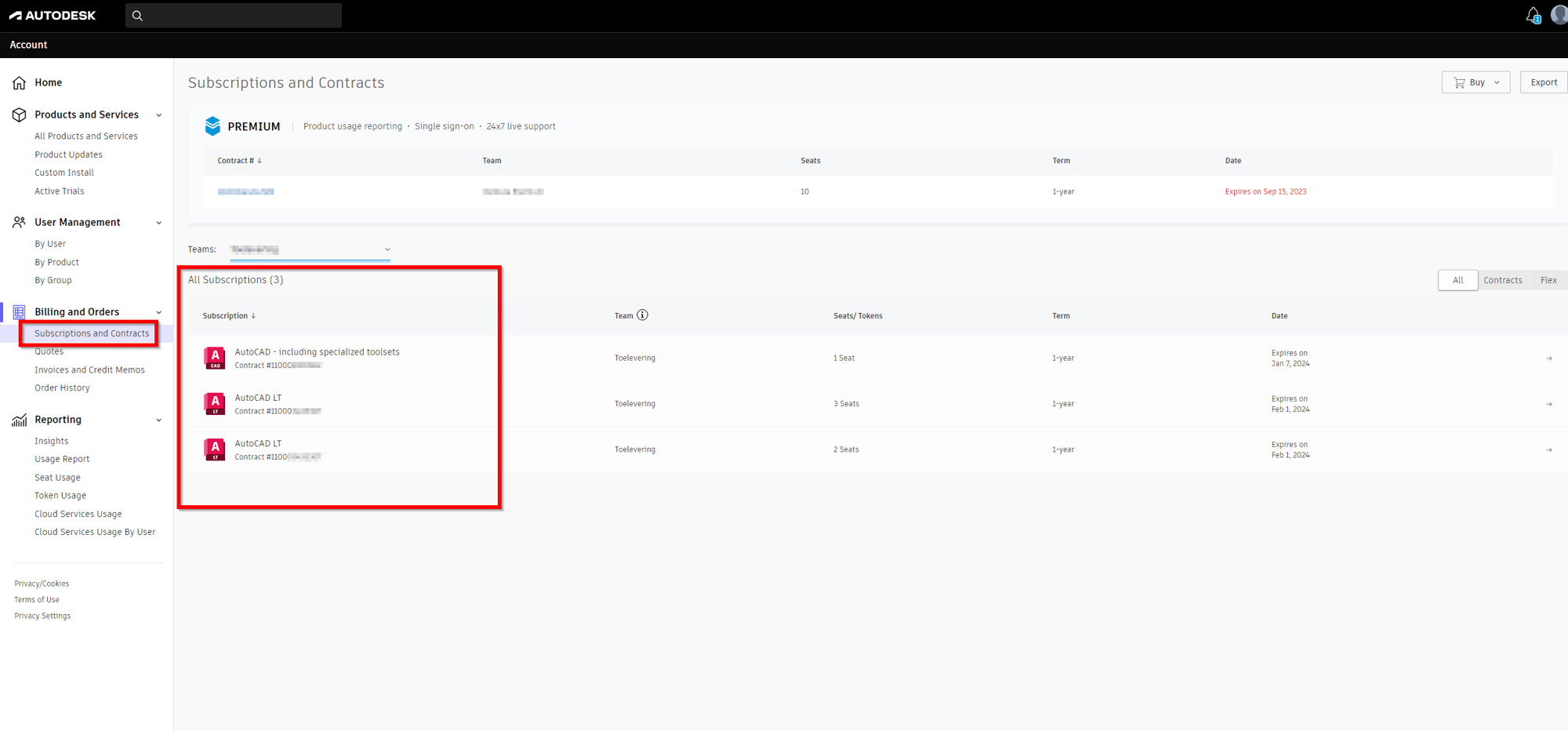Collapse the Reporting section
Screen dimensions: 1568x731
click(159, 420)
